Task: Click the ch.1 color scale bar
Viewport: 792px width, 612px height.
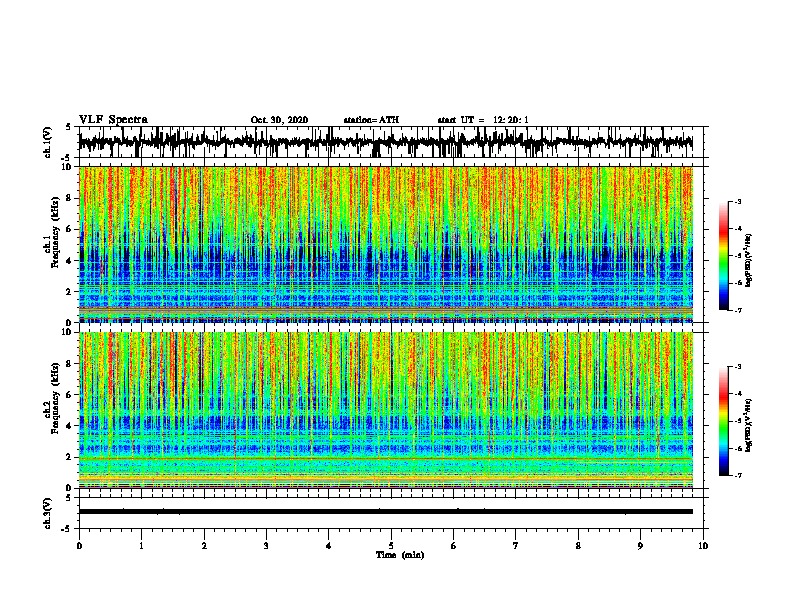Action: coord(723,256)
